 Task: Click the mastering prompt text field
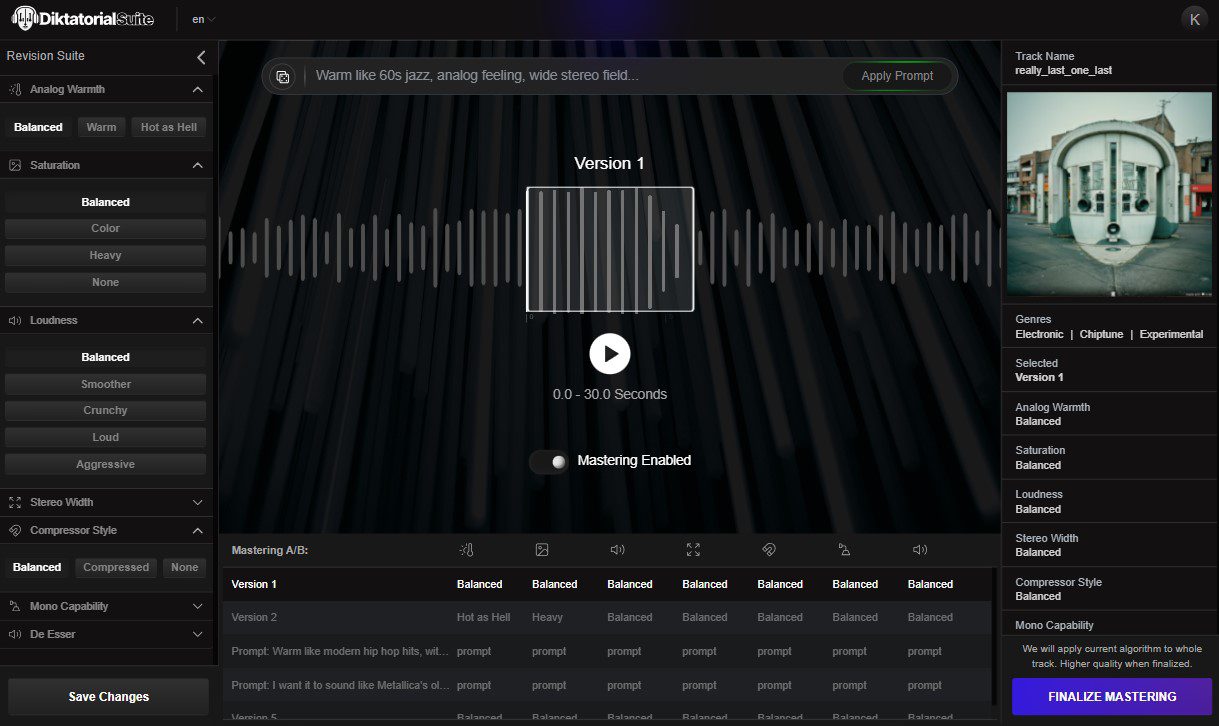(570, 76)
